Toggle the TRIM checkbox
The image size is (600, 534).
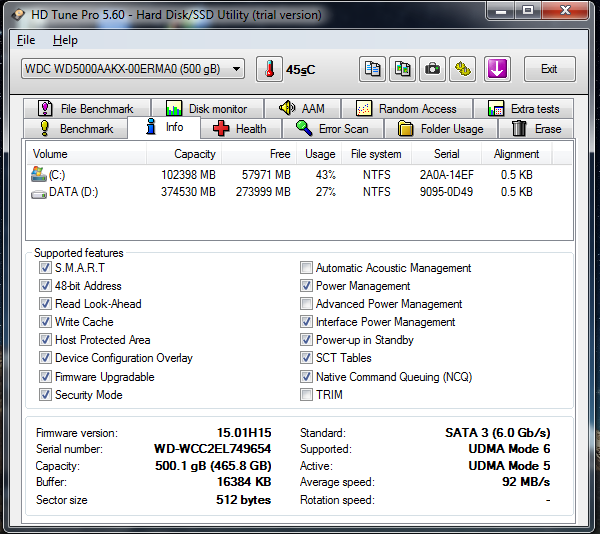pyautogui.click(x=306, y=395)
